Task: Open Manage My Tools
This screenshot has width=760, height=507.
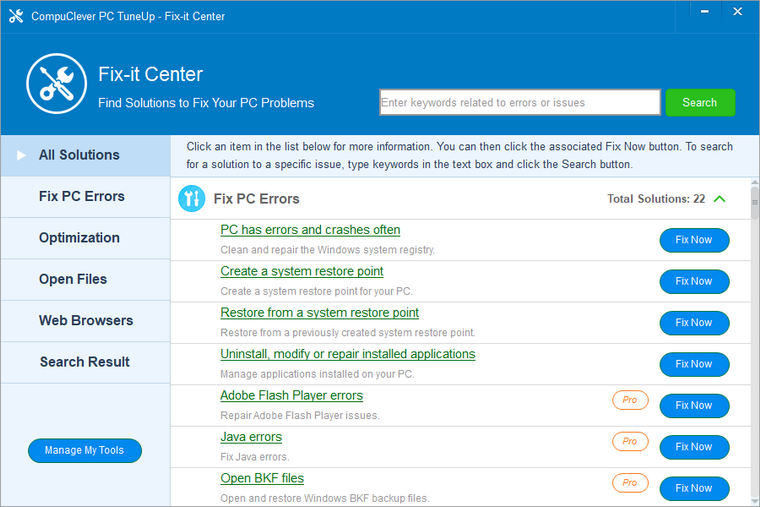Action: tap(85, 450)
